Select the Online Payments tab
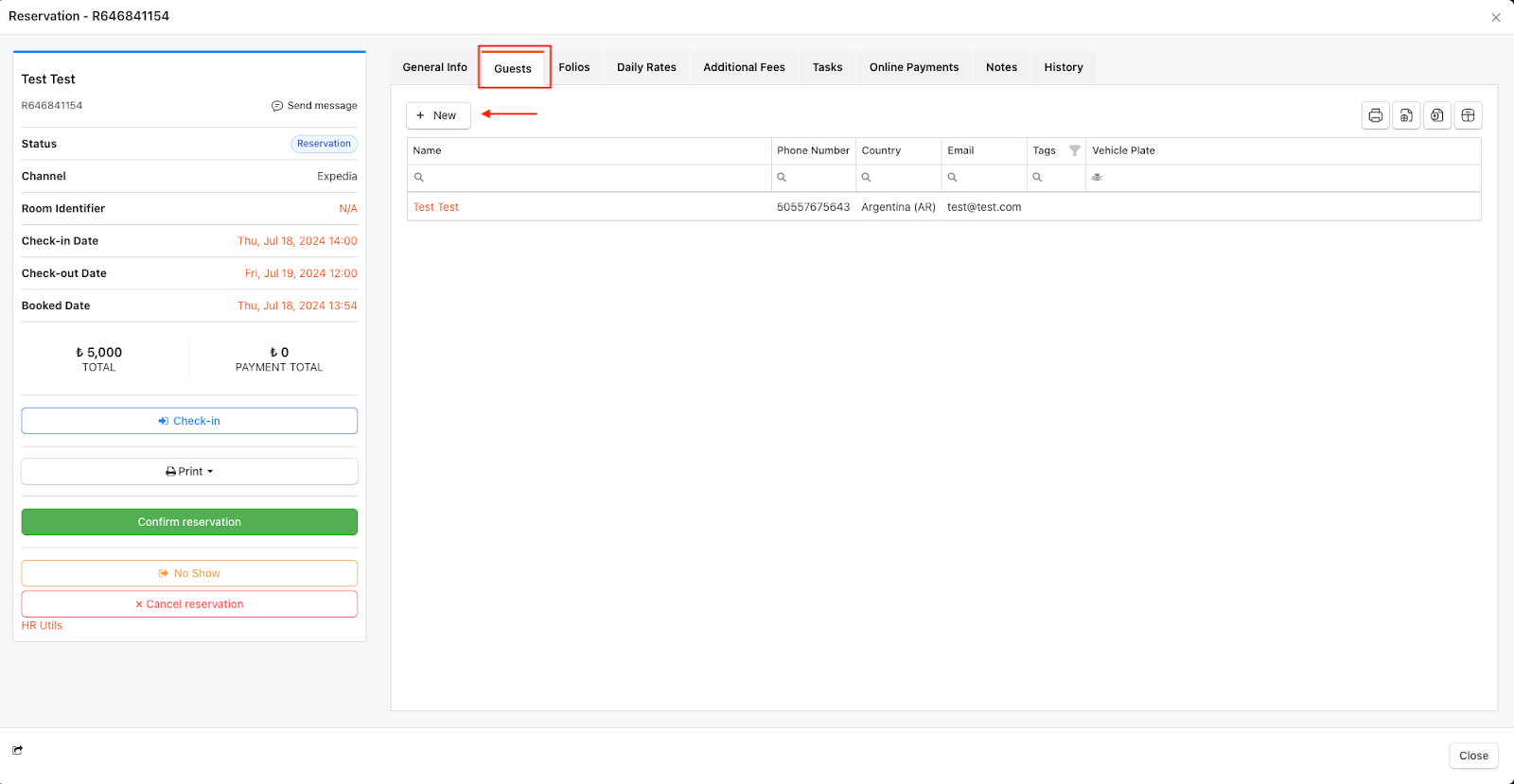1514x784 pixels. [x=913, y=67]
